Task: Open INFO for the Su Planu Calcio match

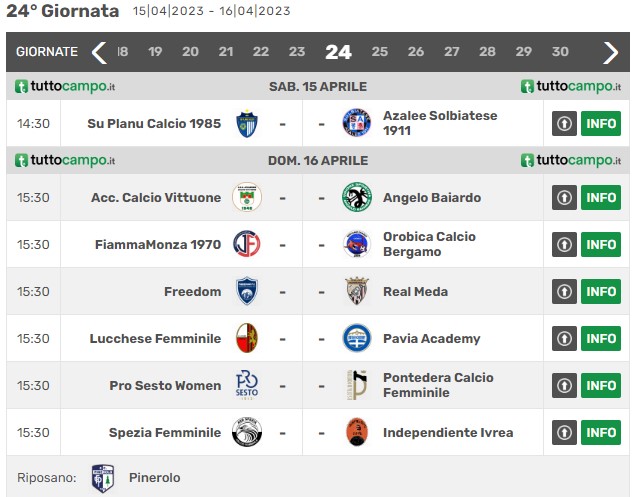Action: 601,123
